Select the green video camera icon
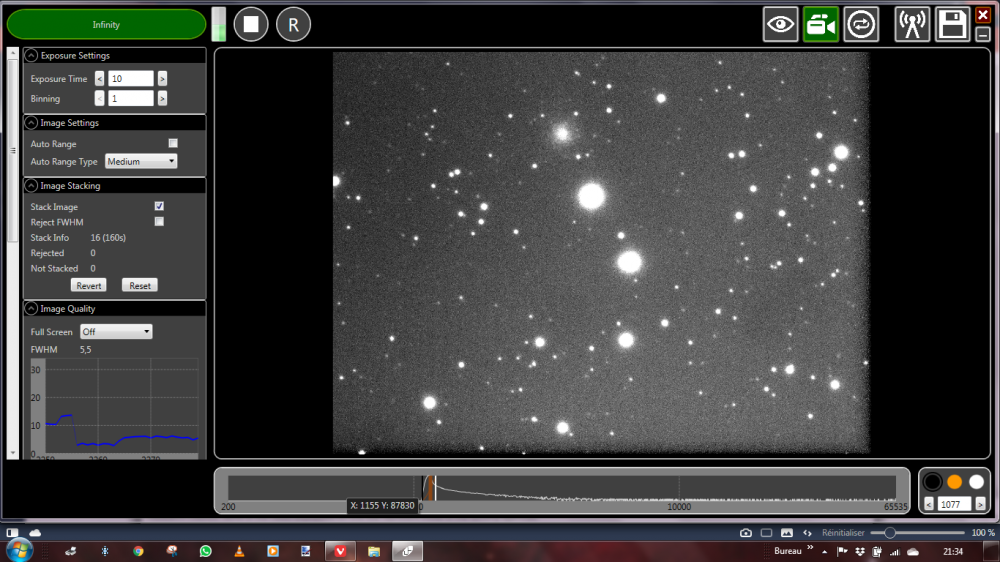Screen dimensions: 1000x562 820,24
